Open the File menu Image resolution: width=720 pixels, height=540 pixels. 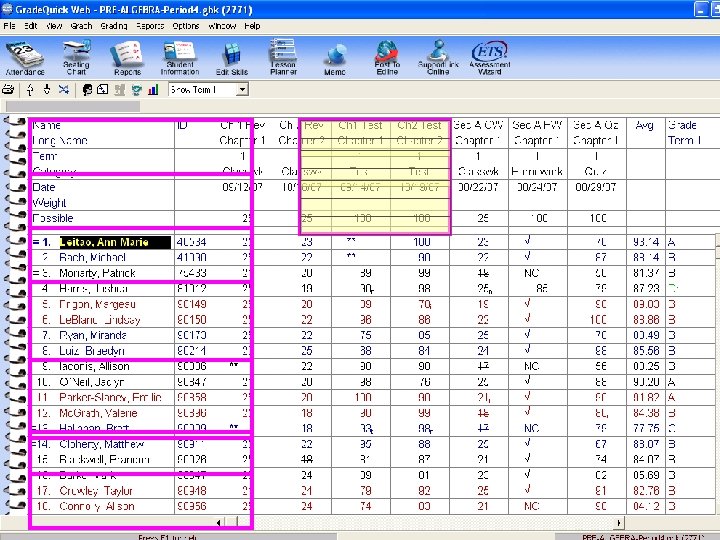[10, 26]
